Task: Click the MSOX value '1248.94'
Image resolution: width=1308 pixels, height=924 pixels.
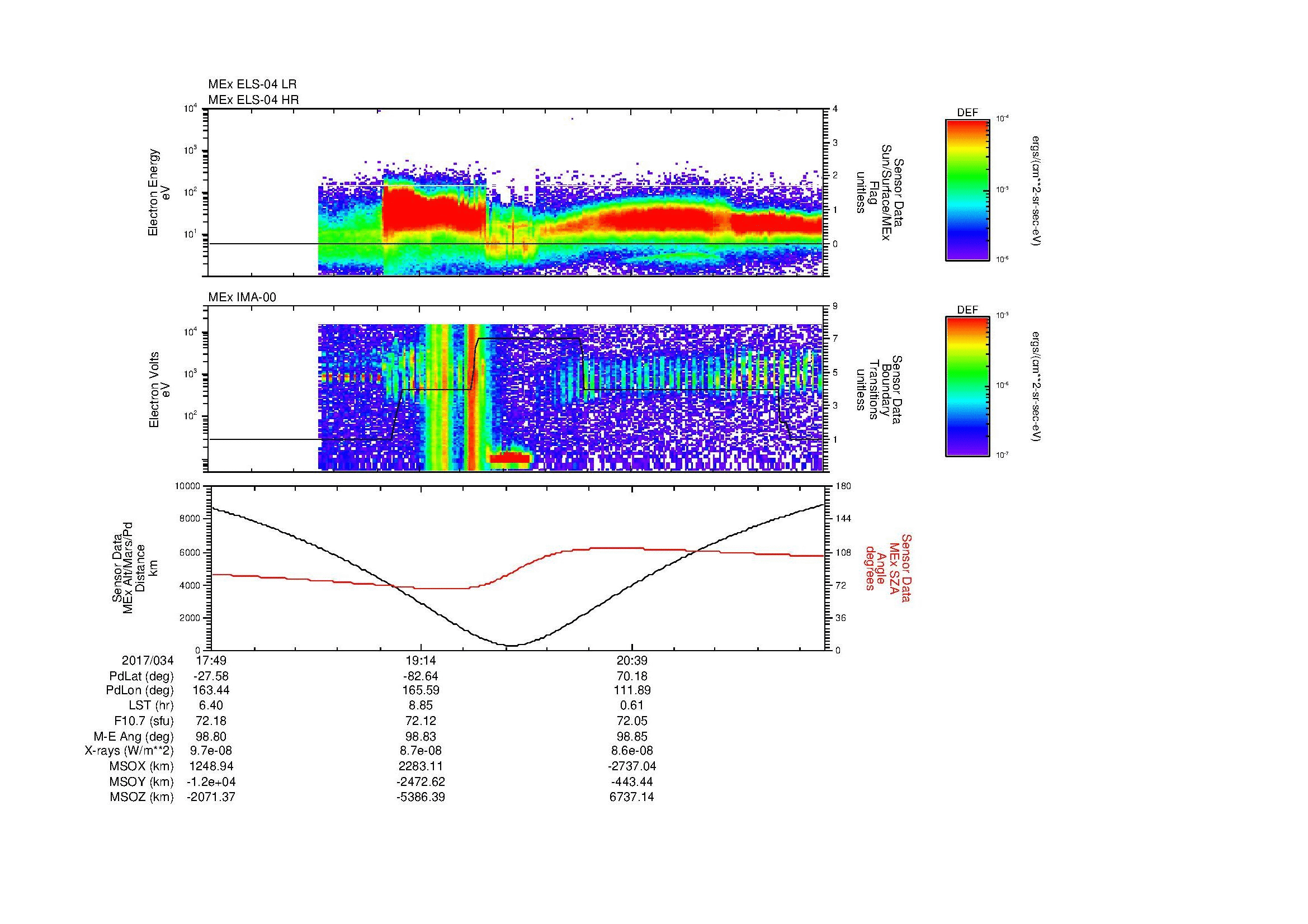Action: [211, 766]
